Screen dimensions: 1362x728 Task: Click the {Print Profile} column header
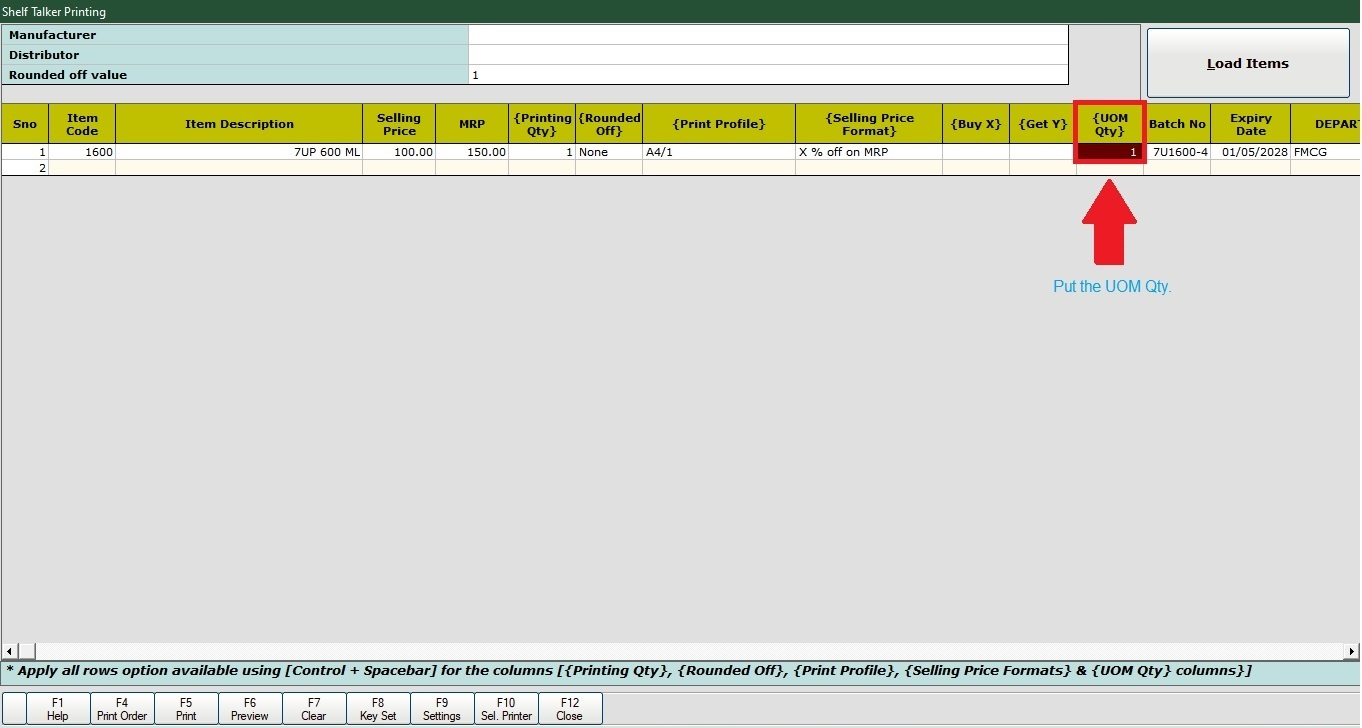click(719, 124)
